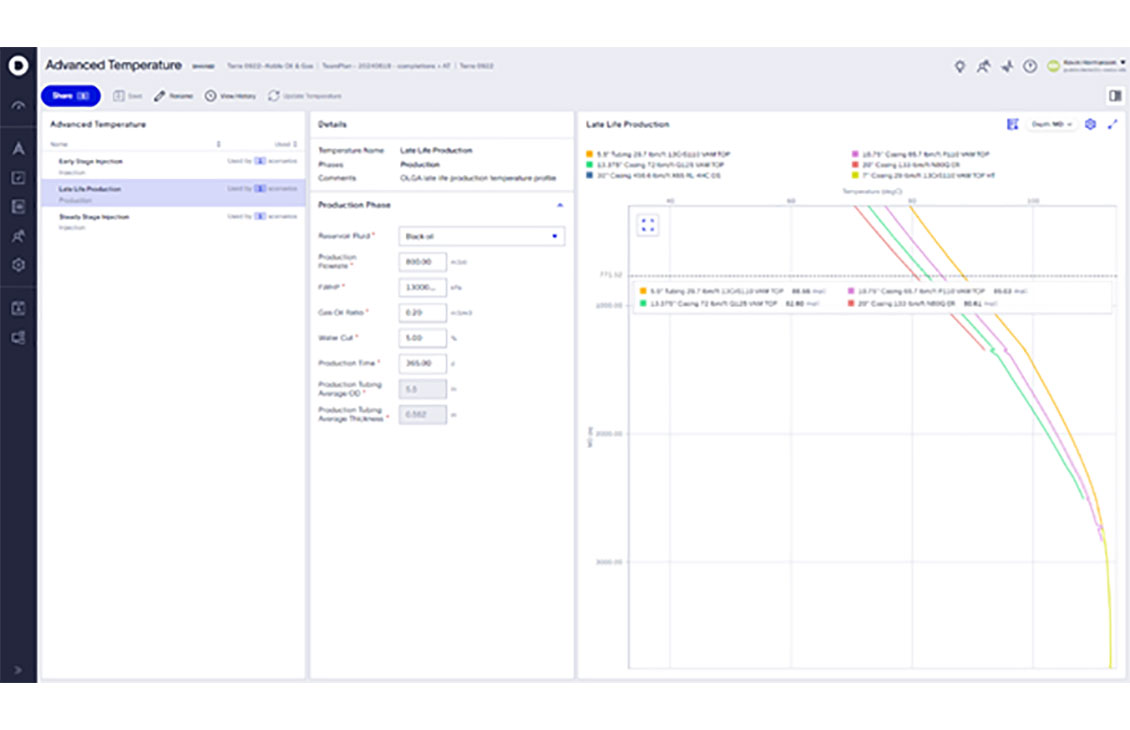Click the blue Share button
Screen dimensions: 1130x730
(x=70, y=96)
